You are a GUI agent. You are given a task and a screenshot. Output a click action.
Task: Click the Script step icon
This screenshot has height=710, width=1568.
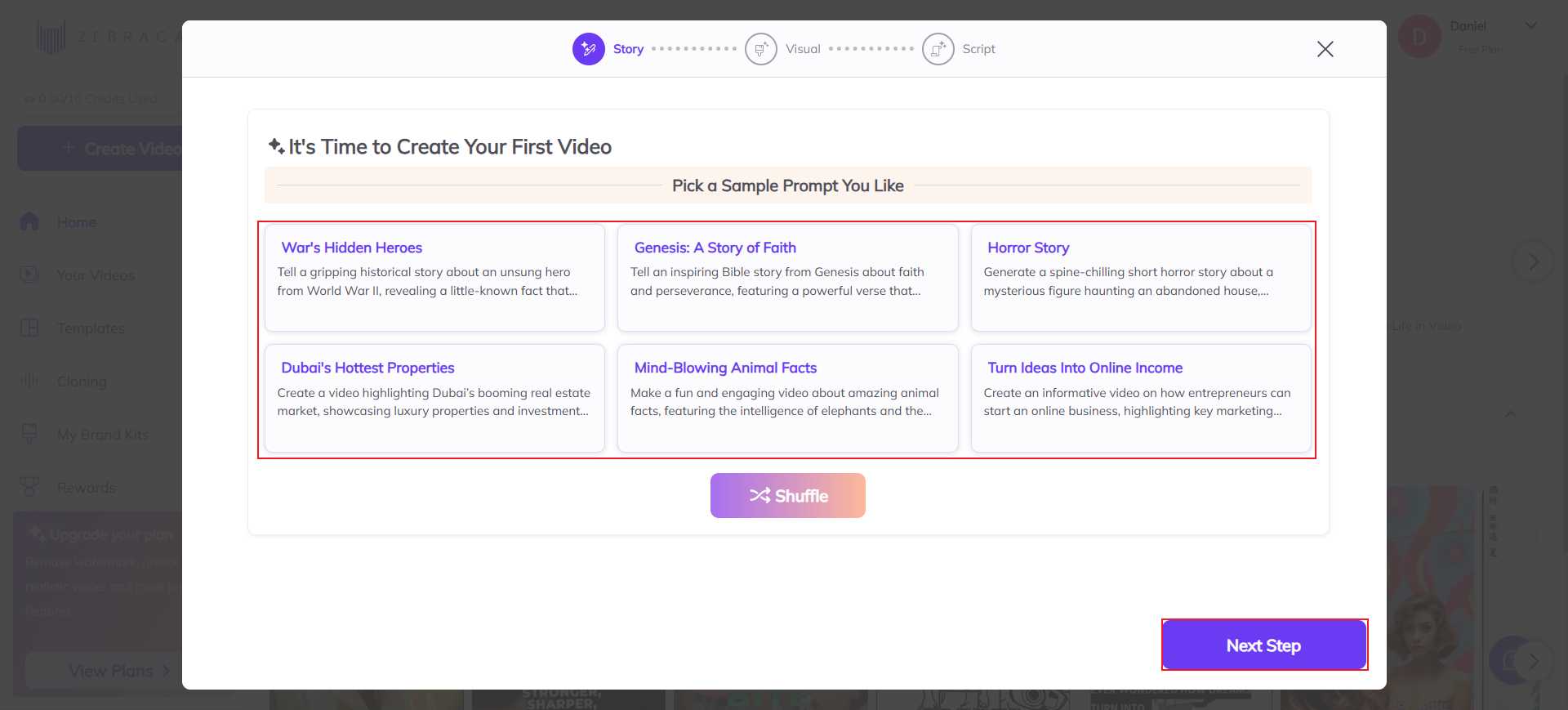pyautogui.click(x=938, y=49)
